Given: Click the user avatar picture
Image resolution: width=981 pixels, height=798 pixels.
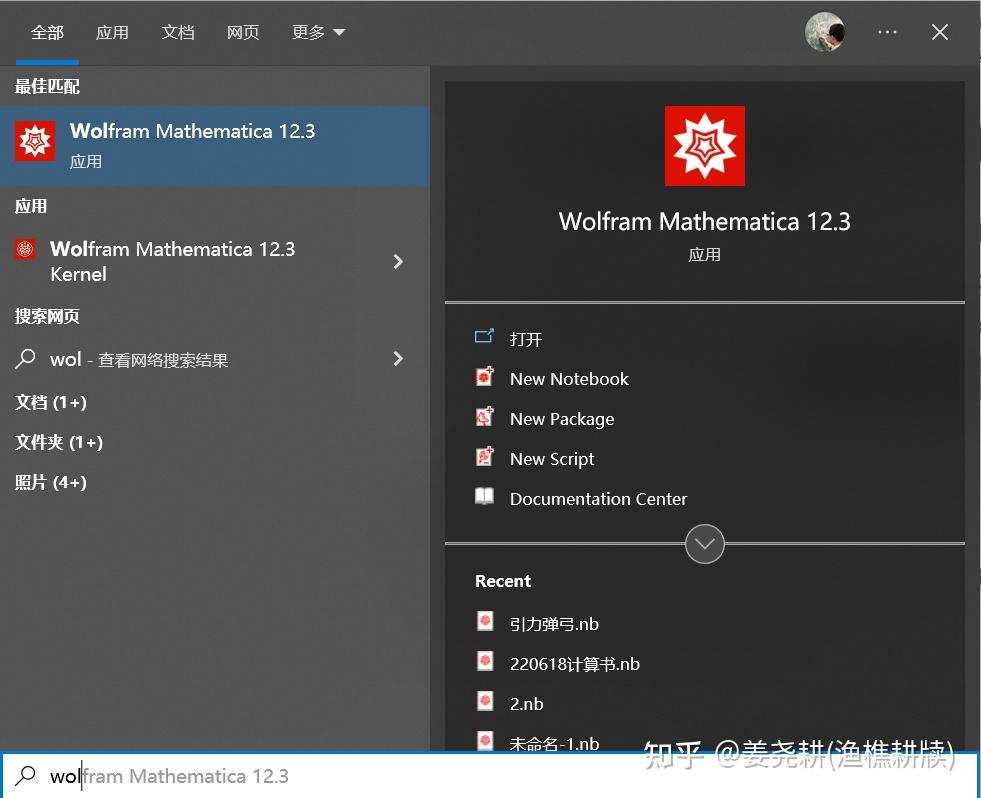Looking at the screenshot, I should point(825,32).
